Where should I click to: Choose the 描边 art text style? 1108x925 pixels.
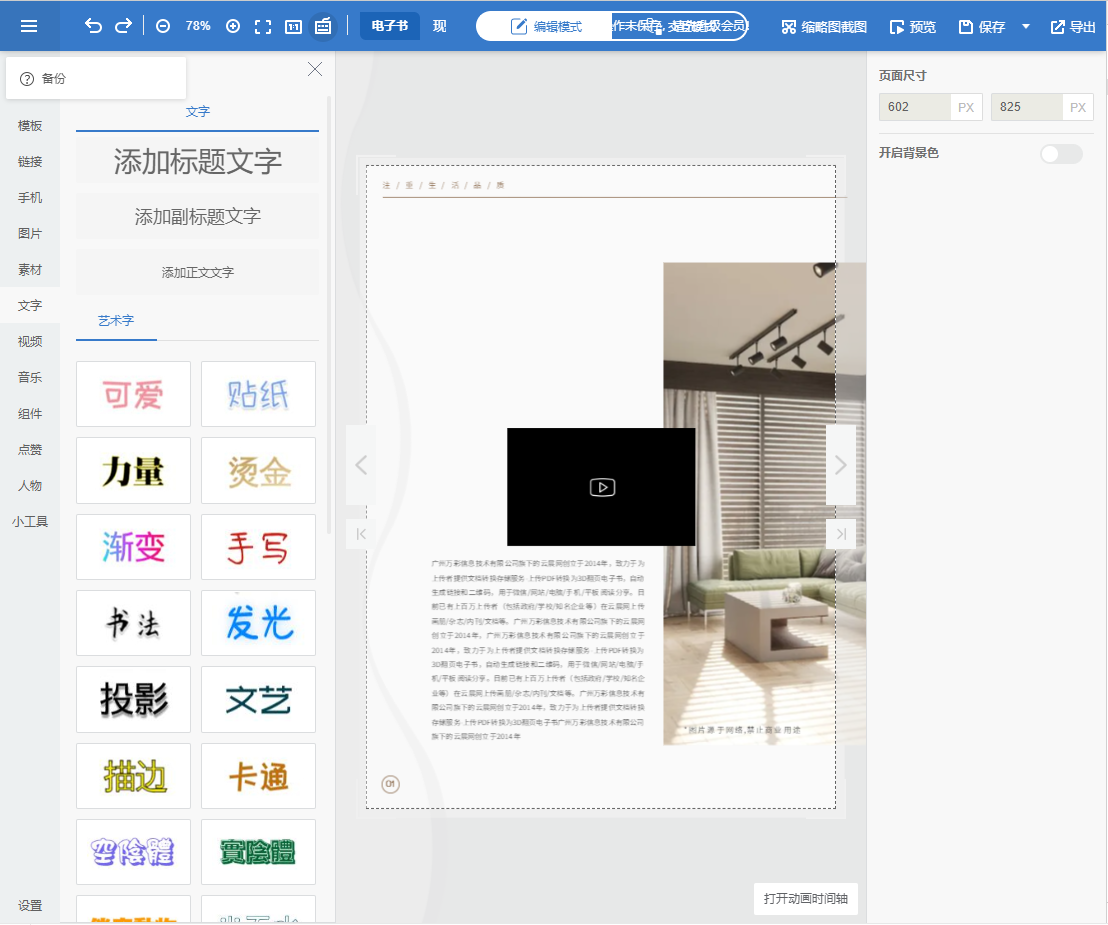pos(134,776)
